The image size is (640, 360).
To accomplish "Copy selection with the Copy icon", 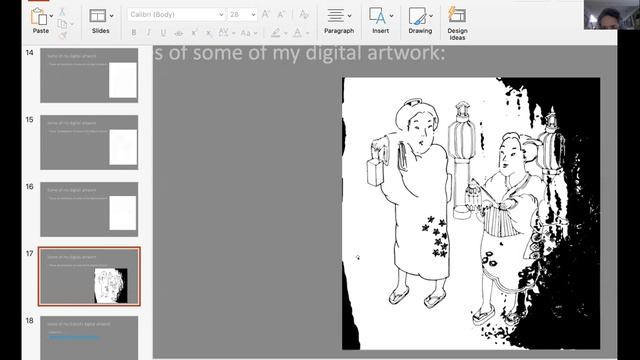I will coord(62,24).
